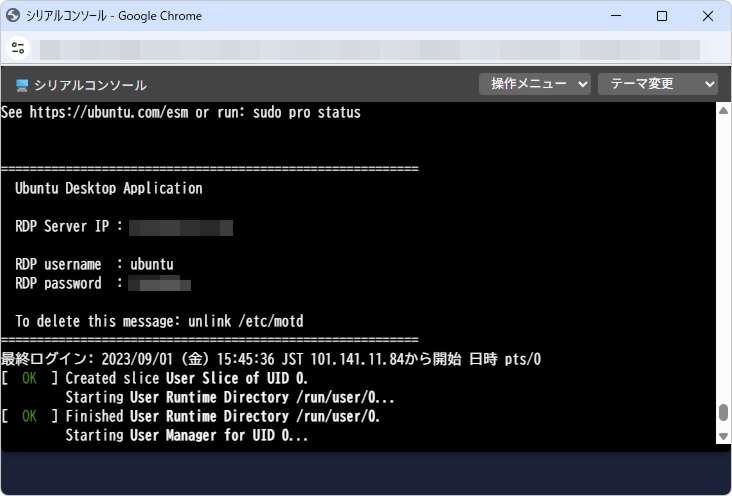Click the RDP username value ubuntu
This screenshot has width=732, height=496.
(152, 265)
